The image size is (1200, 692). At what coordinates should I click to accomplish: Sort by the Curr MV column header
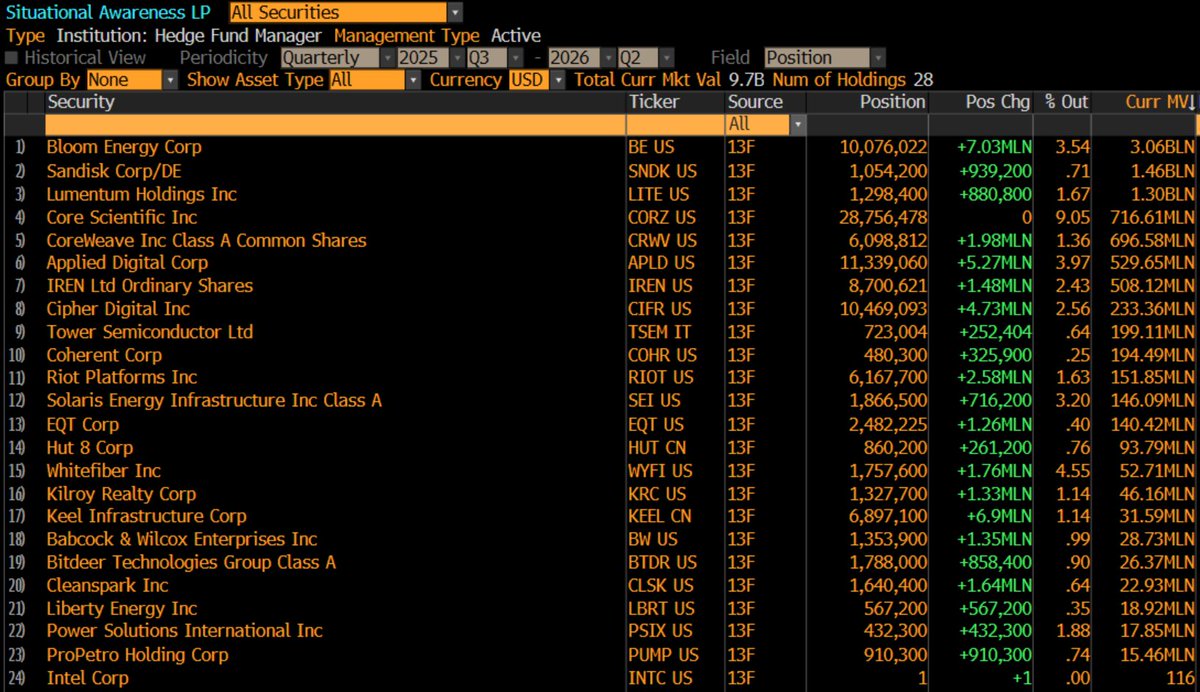pyautogui.click(x=1146, y=102)
